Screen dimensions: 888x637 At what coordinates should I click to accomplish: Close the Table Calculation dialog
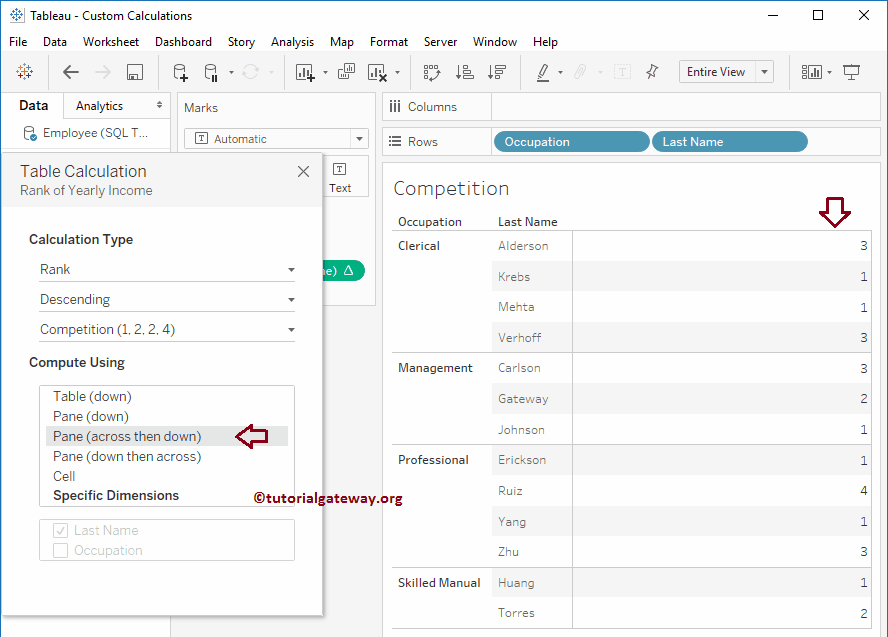pos(304,172)
